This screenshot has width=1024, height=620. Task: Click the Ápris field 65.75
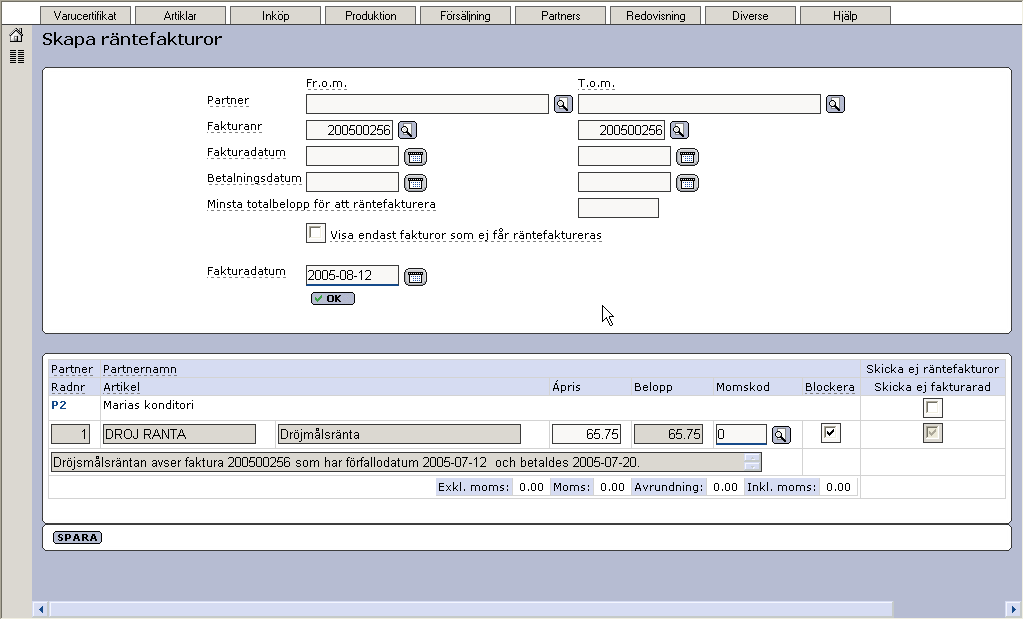(x=586, y=434)
